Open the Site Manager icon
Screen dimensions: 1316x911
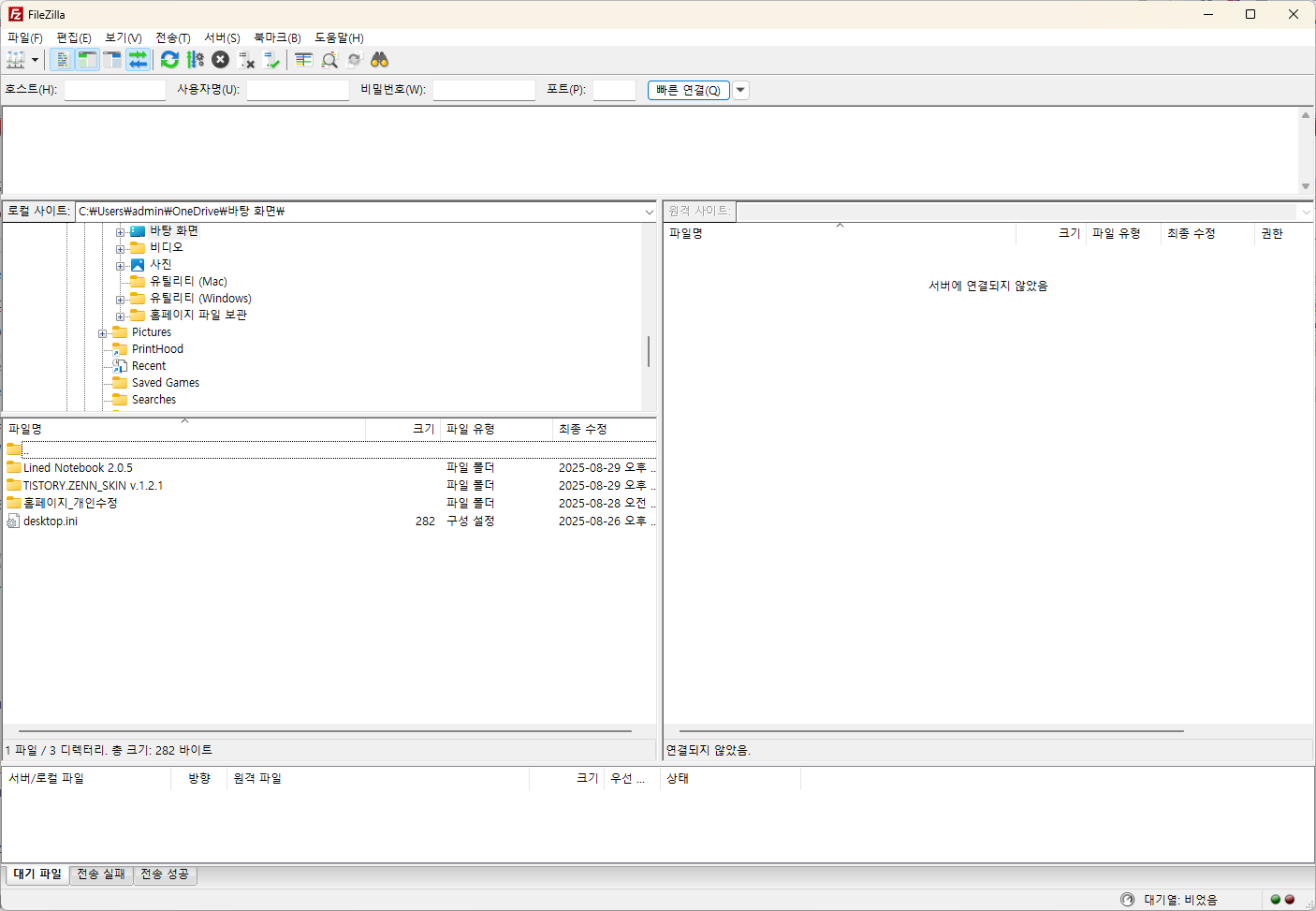tap(16, 60)
